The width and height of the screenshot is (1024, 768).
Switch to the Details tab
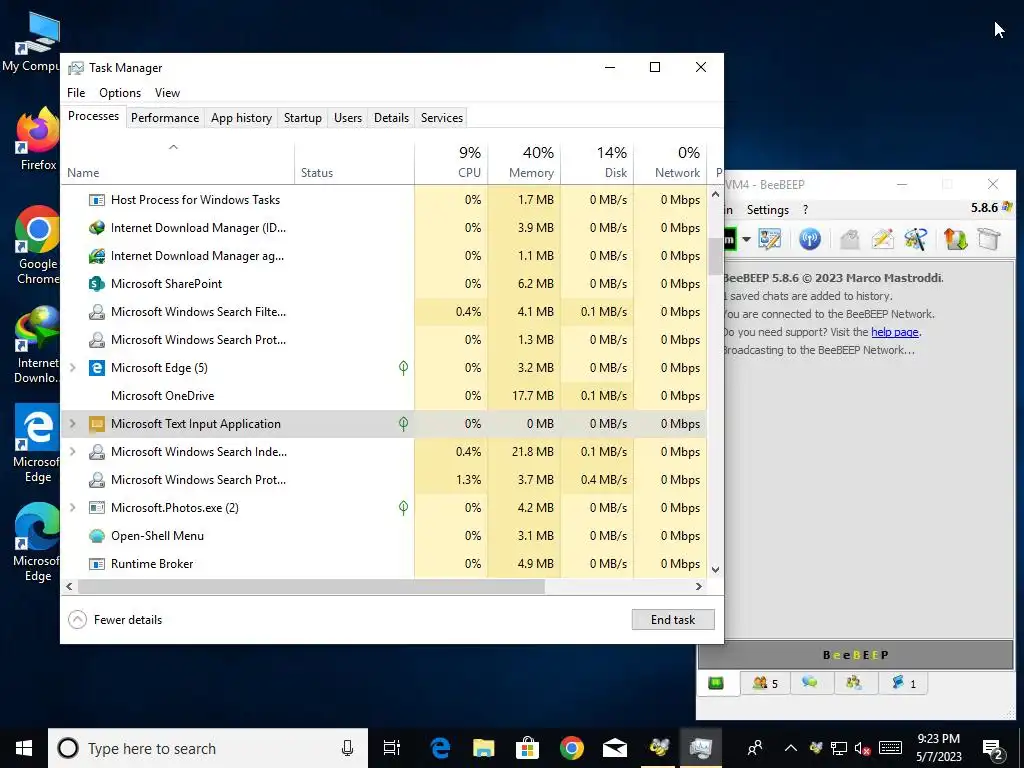click(391, 118)
